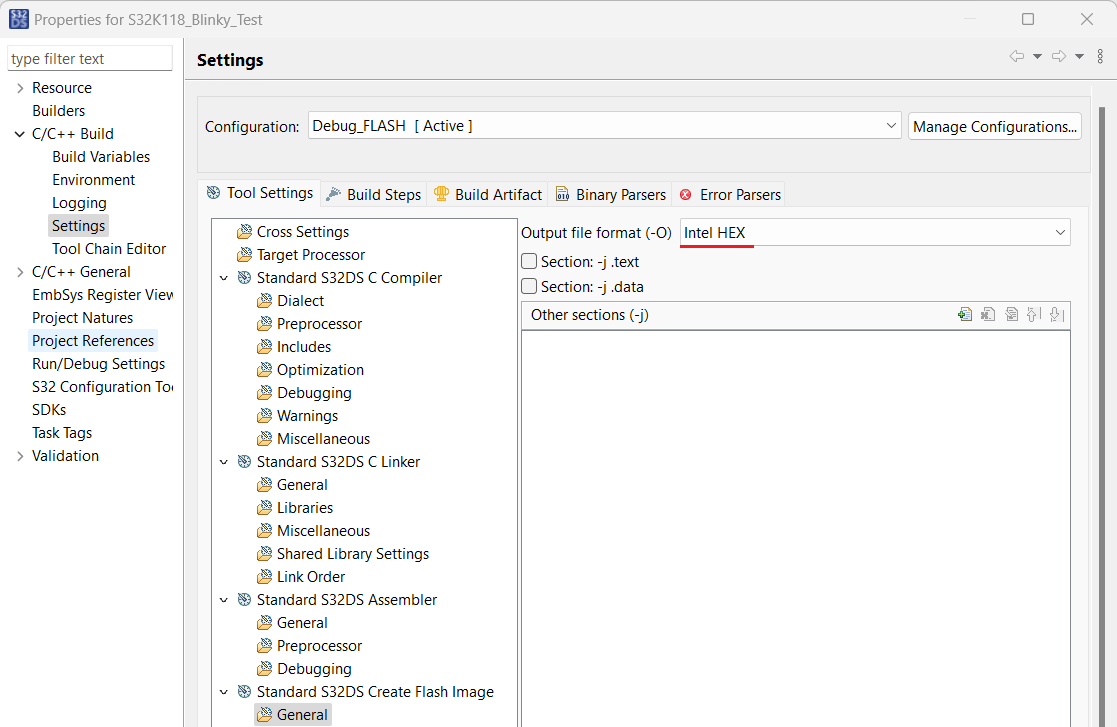Collapse Standard S32DS Assembler node

pos(224,600)
